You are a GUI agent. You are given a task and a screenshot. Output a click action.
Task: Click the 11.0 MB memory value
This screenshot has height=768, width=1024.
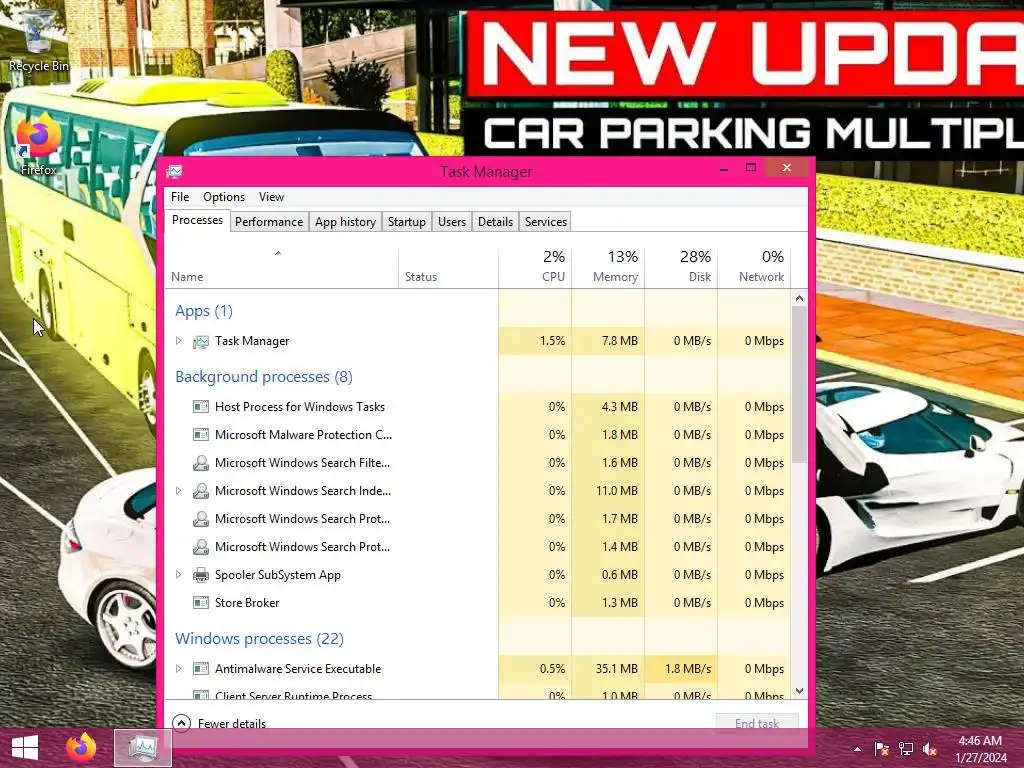pyautogui.click(x=616, y=491)
